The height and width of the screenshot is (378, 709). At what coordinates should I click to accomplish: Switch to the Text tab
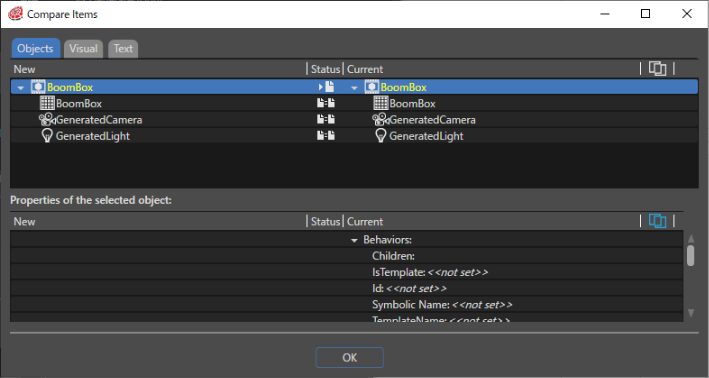[123, 48]
